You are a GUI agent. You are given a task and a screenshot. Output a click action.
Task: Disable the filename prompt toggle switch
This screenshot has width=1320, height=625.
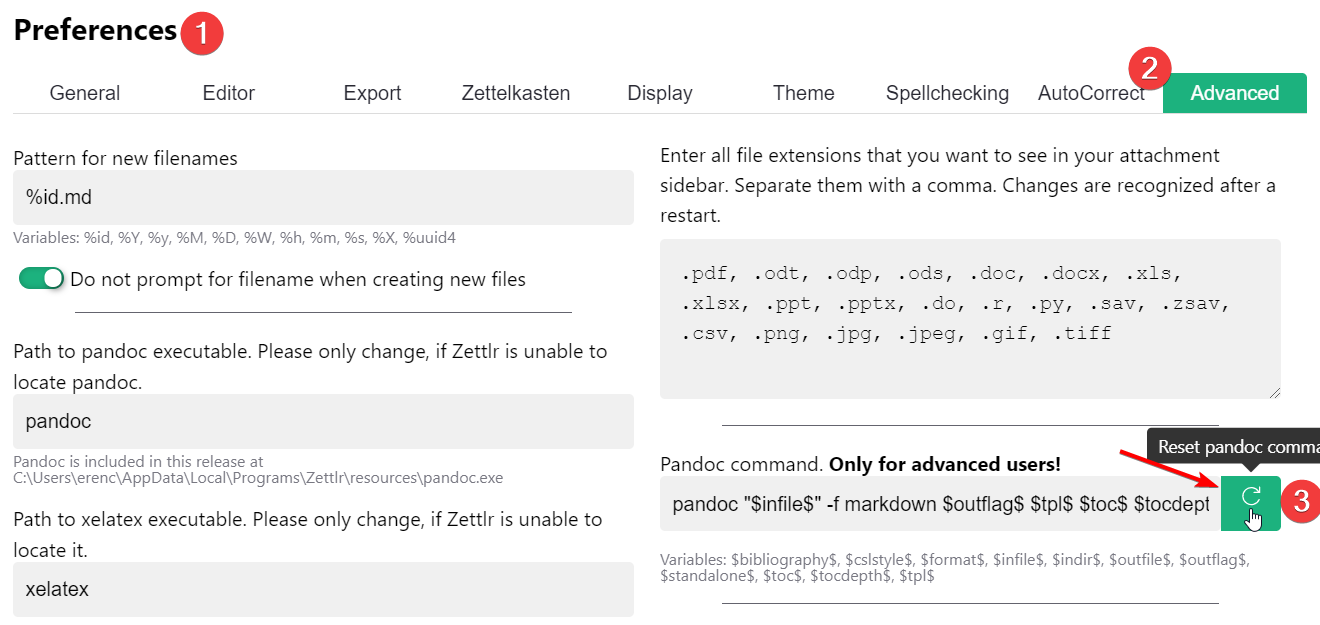point(40,278)
